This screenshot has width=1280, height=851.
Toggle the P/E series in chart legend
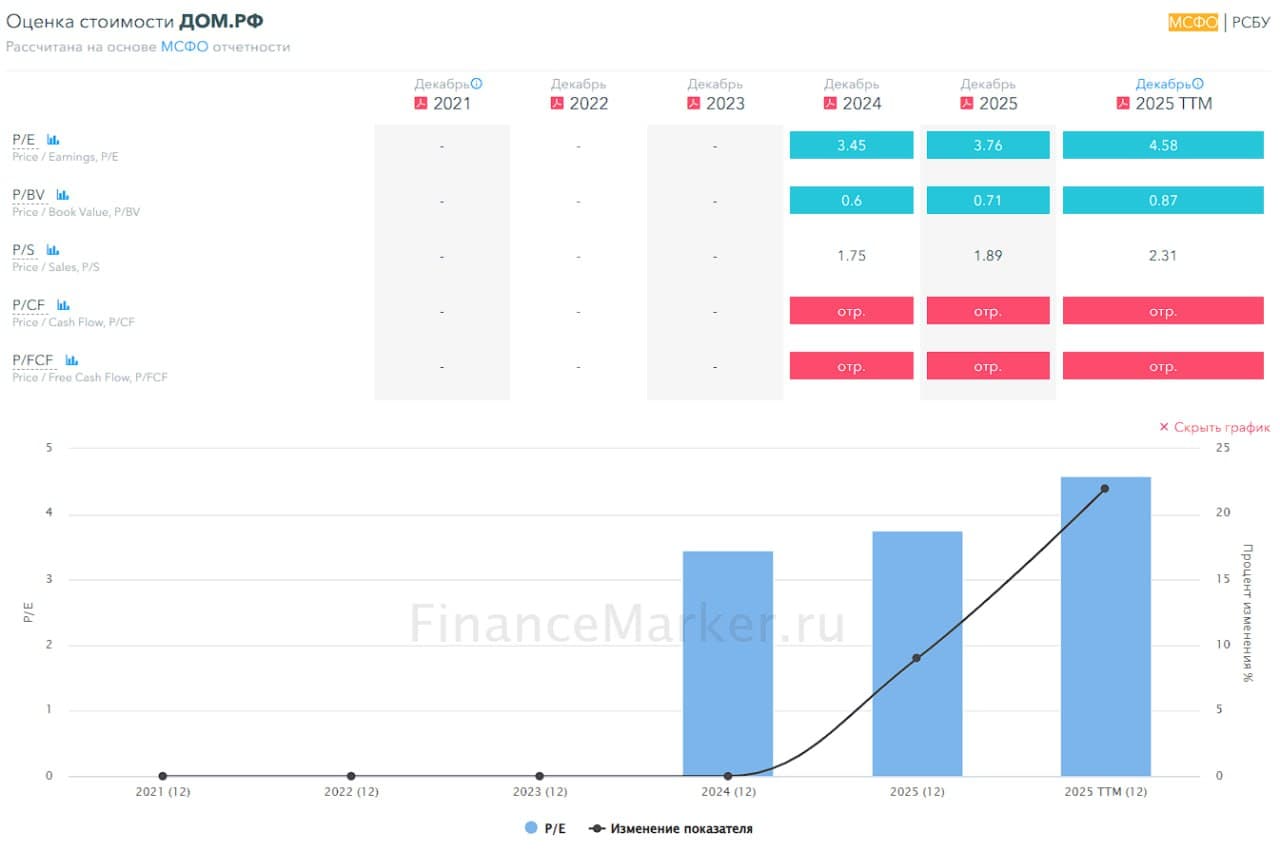coord(545,828)
